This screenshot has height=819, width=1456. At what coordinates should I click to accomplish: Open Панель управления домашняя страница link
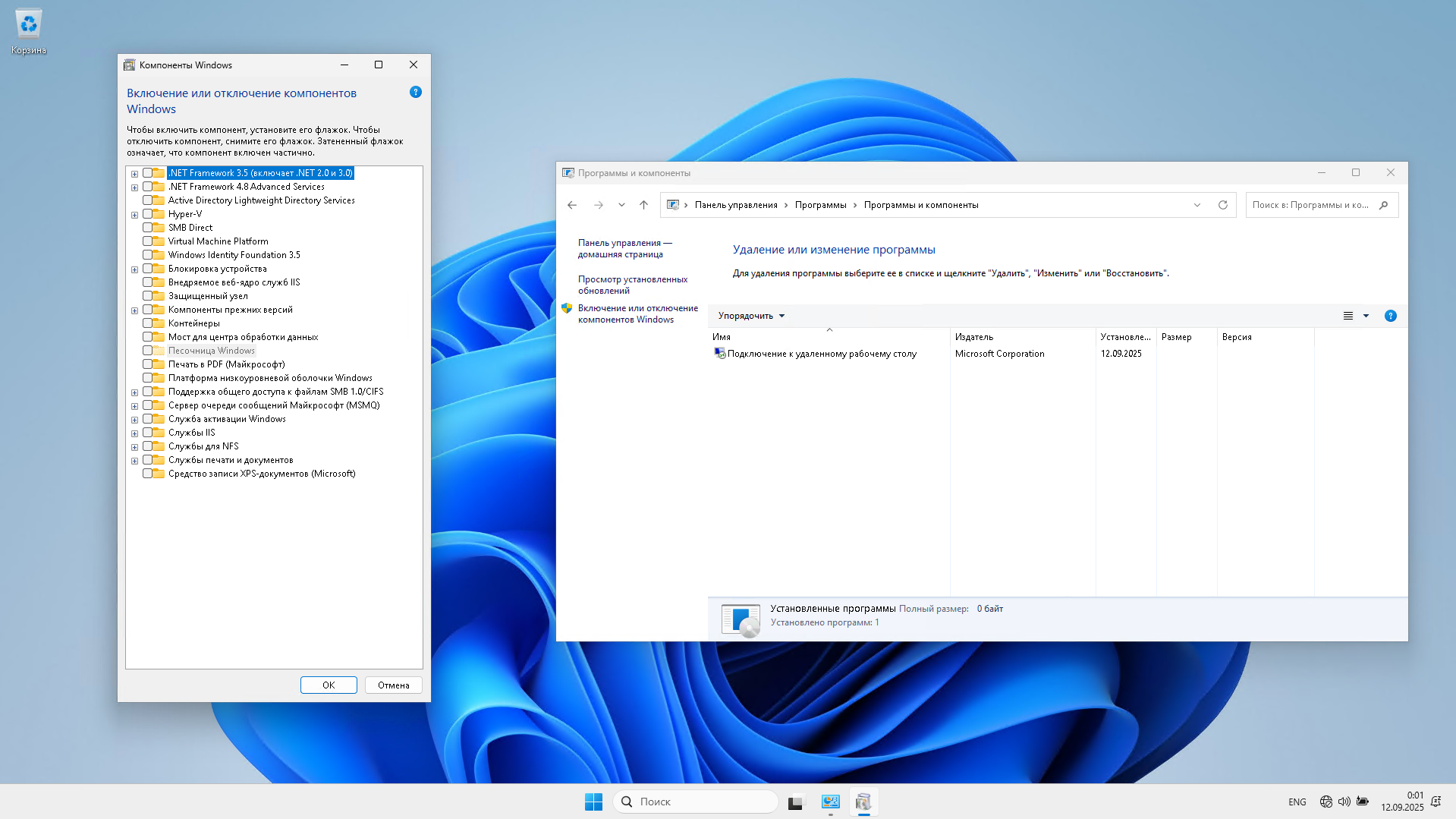[624, 249]
